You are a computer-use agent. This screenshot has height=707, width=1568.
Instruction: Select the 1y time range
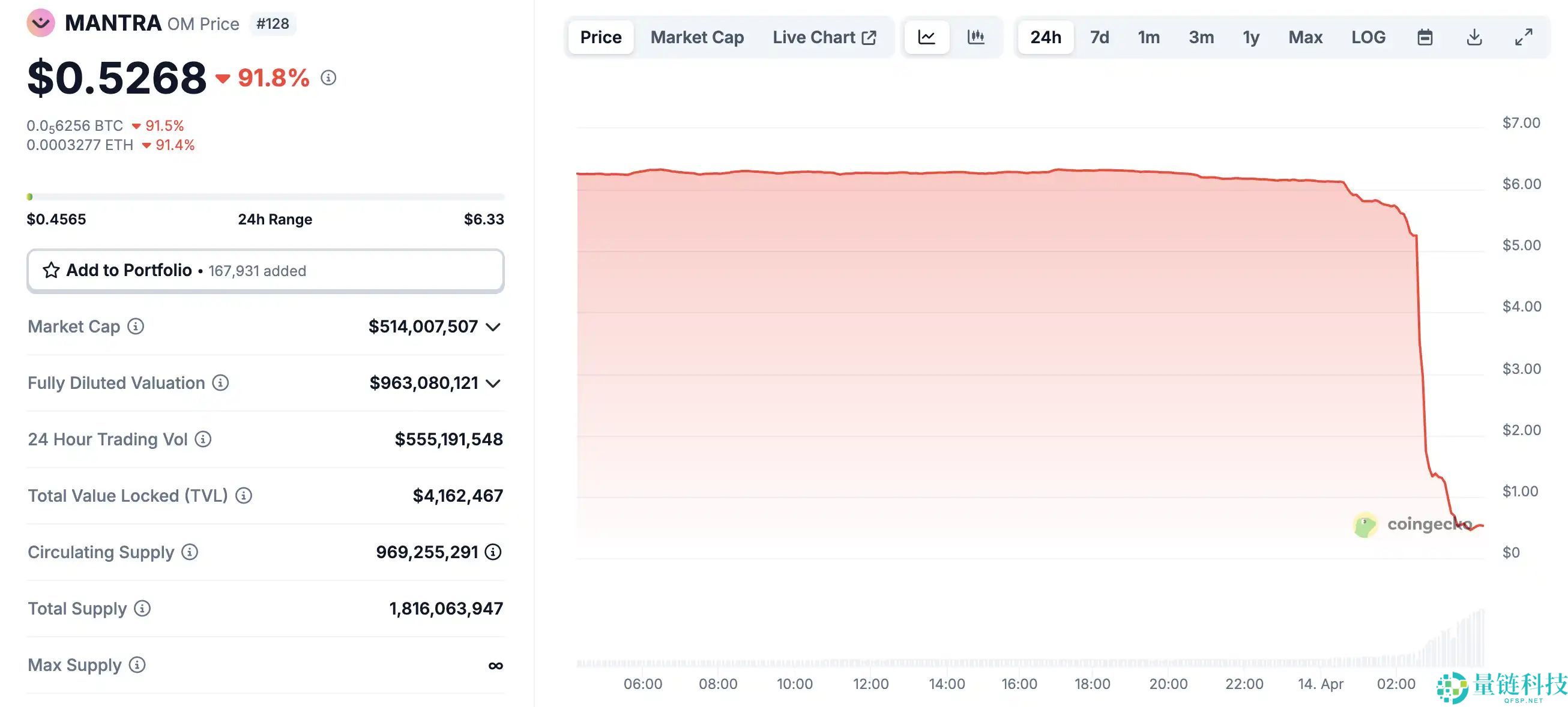click(1251, 37)
